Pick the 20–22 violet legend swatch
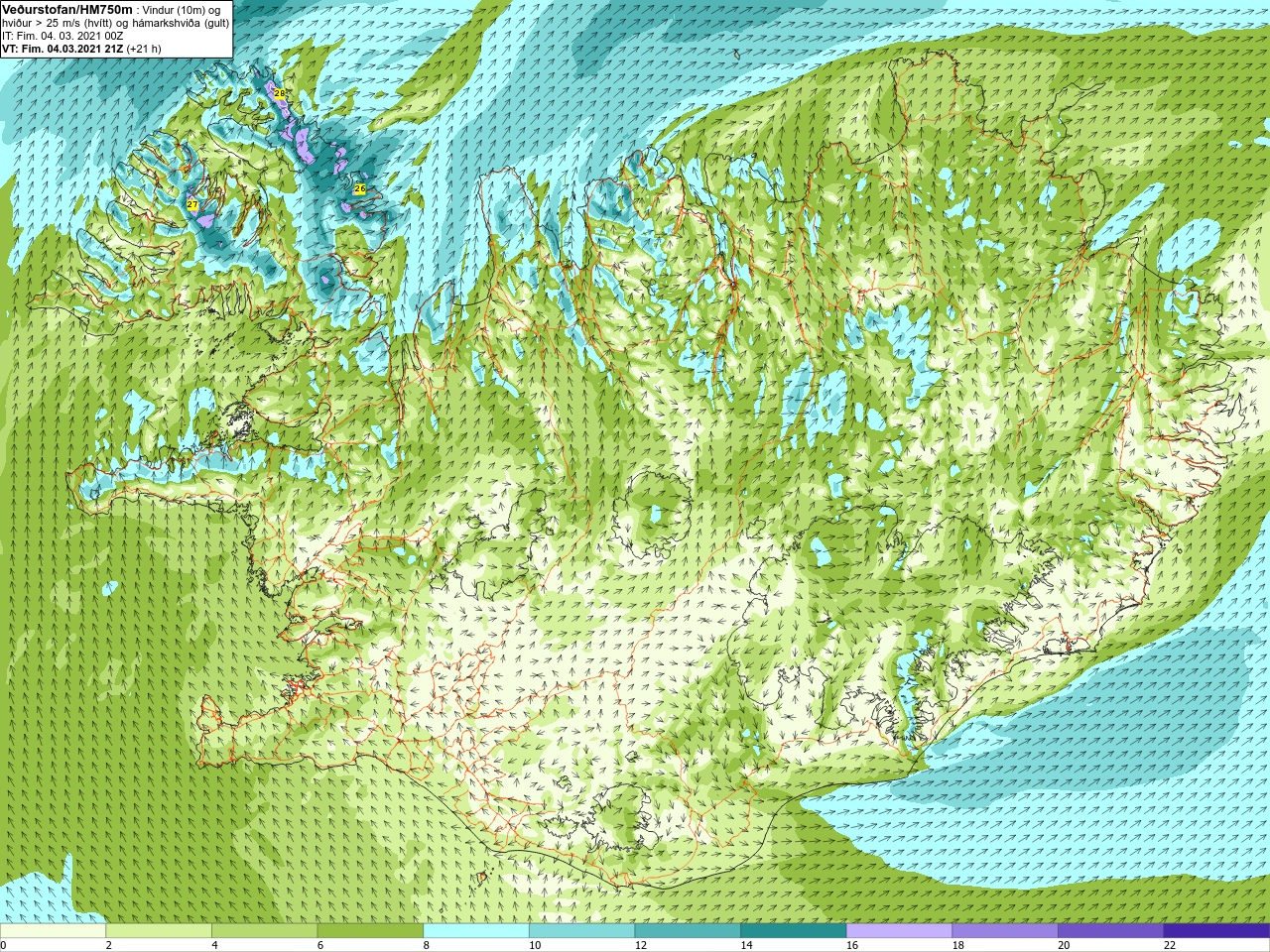The height and width of the screenshot is (952, 1270). coord(1110,931)
